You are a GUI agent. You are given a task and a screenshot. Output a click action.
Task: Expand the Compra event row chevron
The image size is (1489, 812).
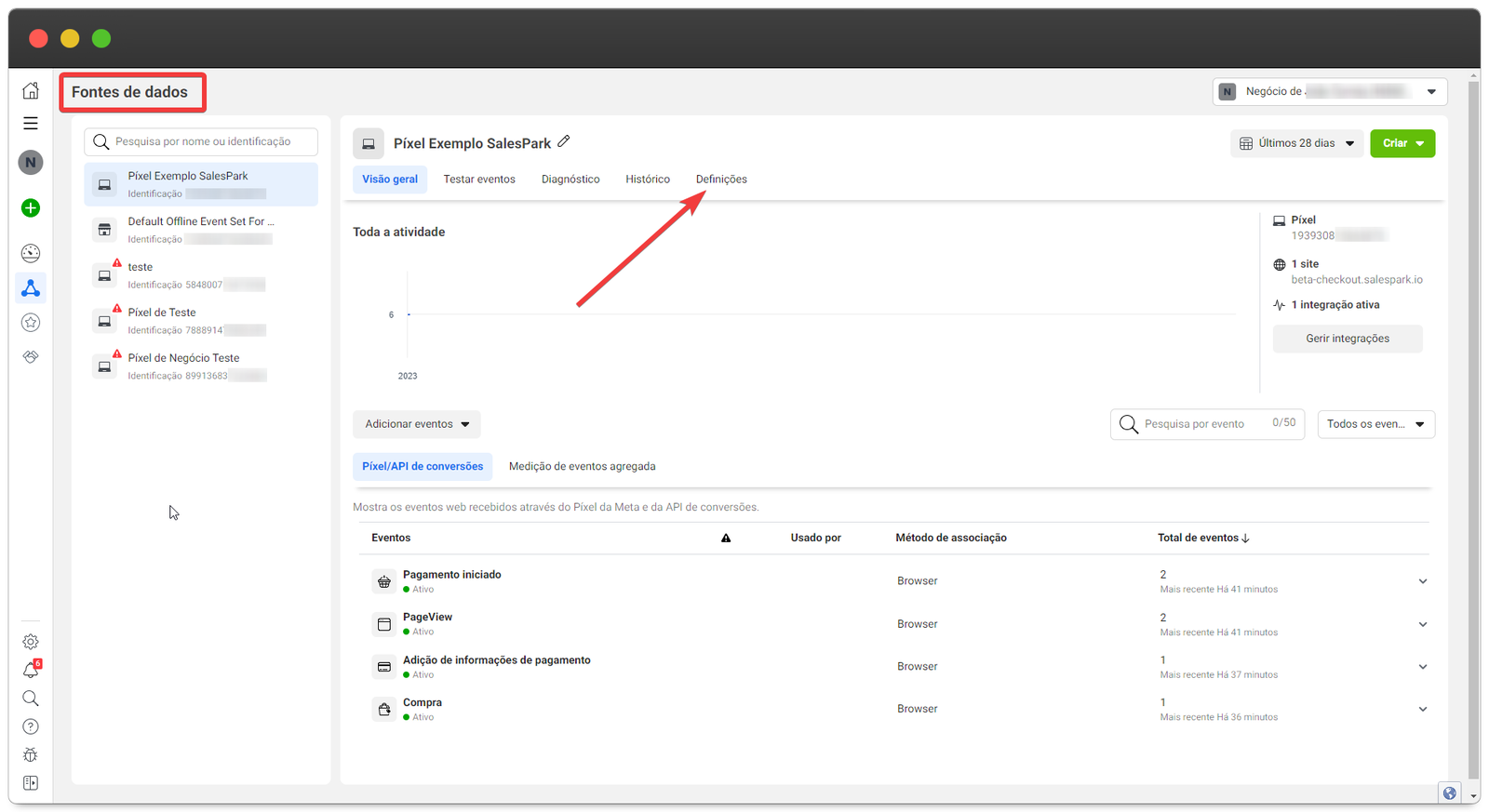[x=1422, y=709]
